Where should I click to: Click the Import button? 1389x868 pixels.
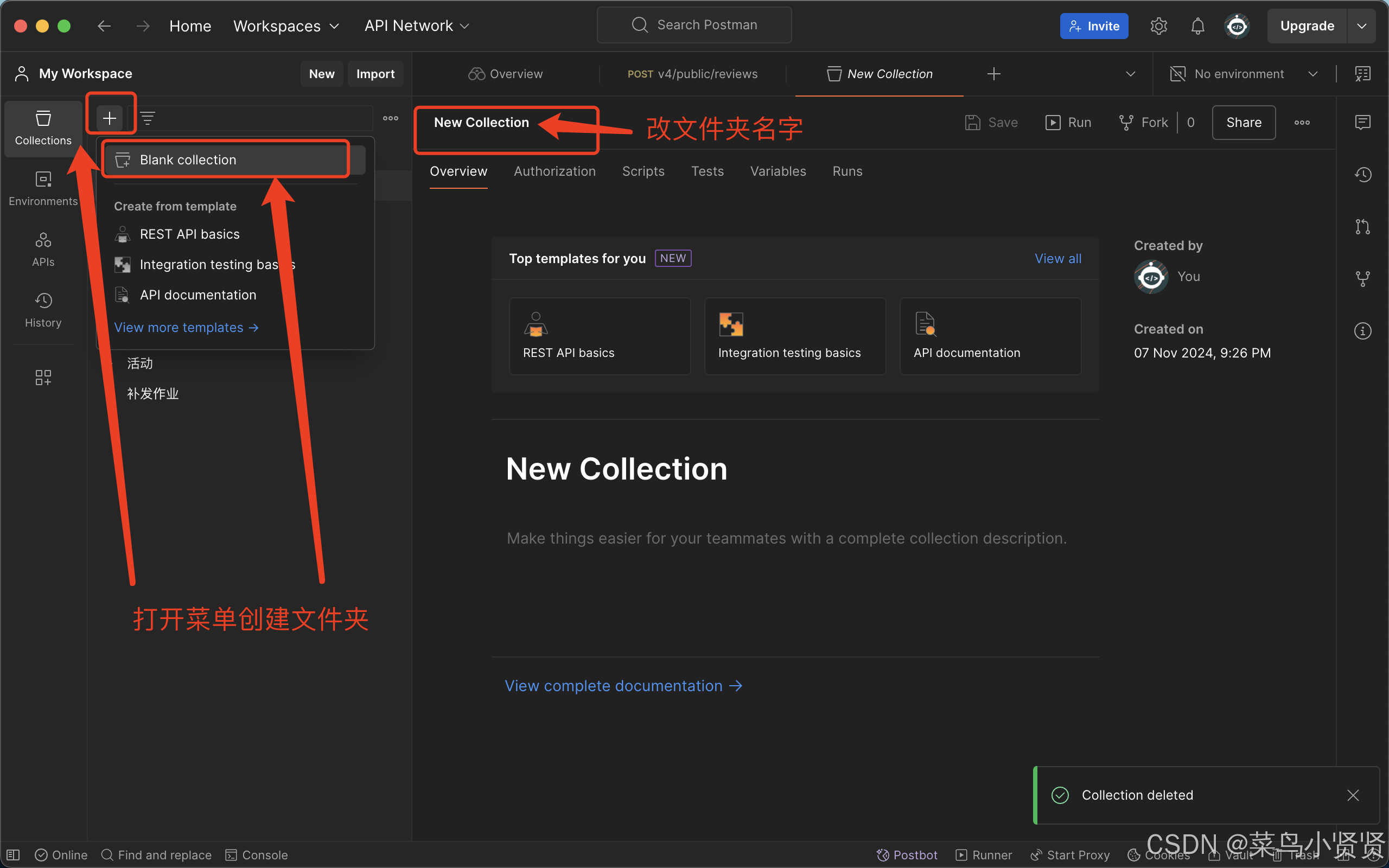click(375, 74)
